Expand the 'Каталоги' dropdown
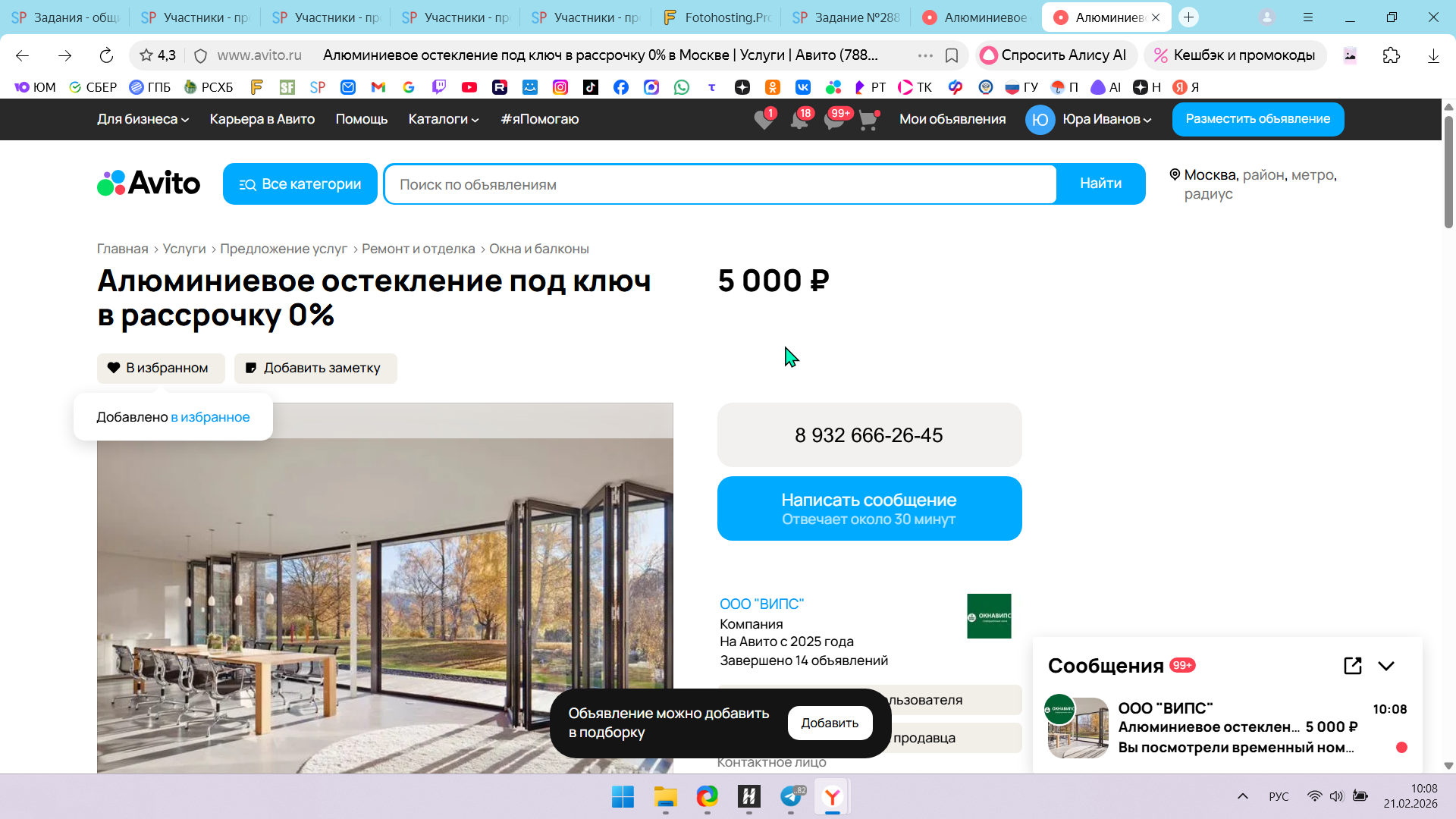This screenshot has height=819, width=1456. click(x=443, y=119)
